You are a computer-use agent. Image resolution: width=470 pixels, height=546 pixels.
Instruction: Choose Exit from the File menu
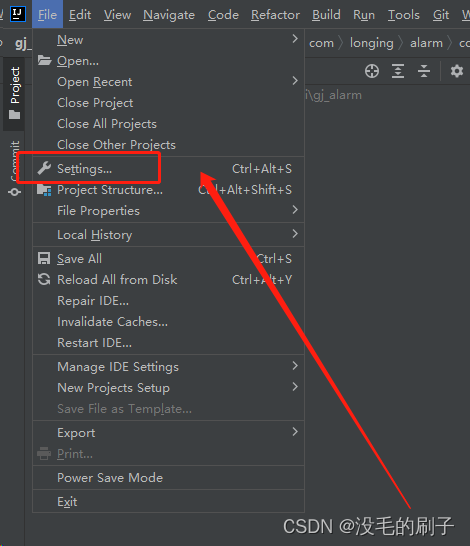(x=169, y=502)
